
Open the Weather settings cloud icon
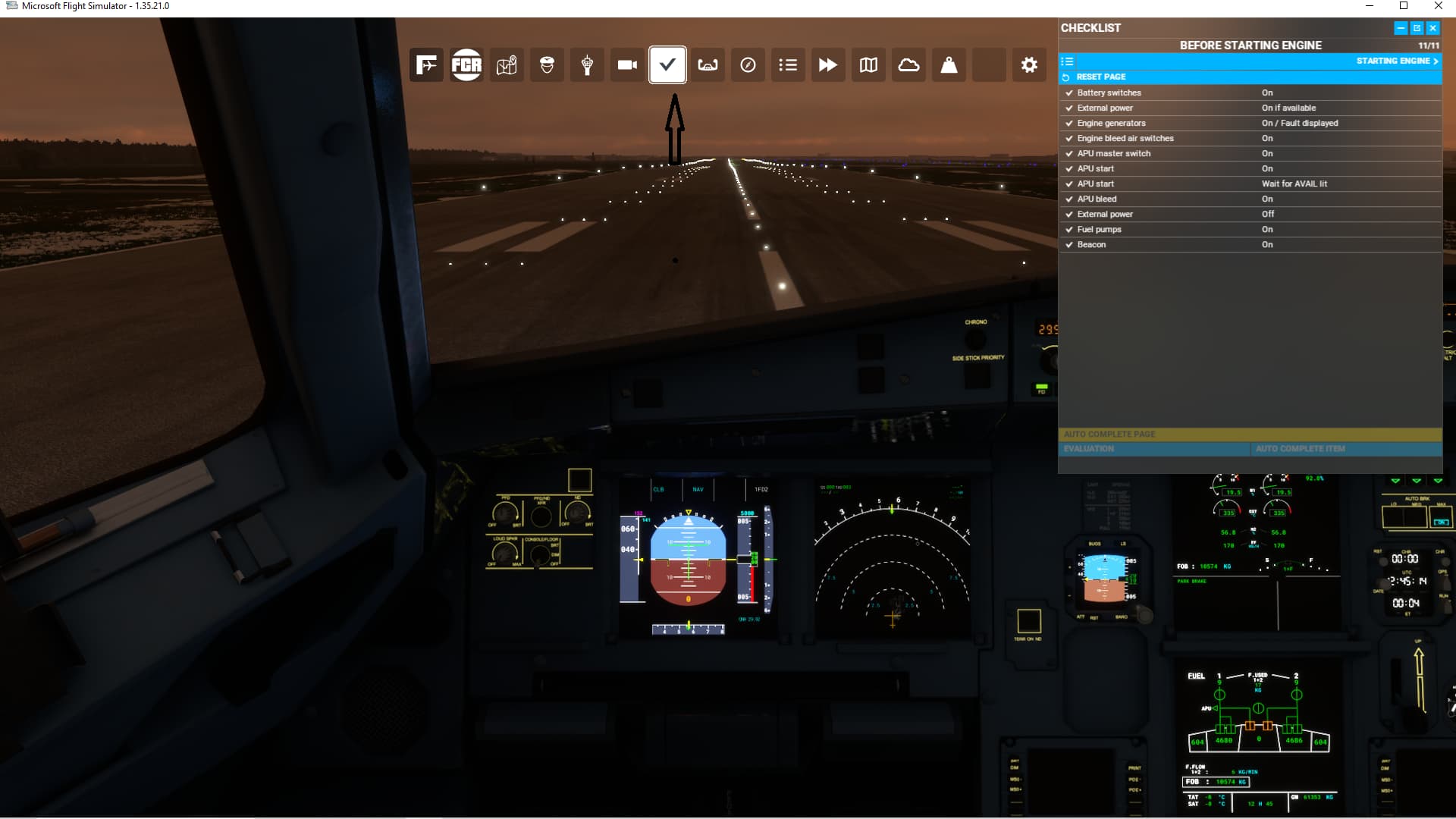908,64
